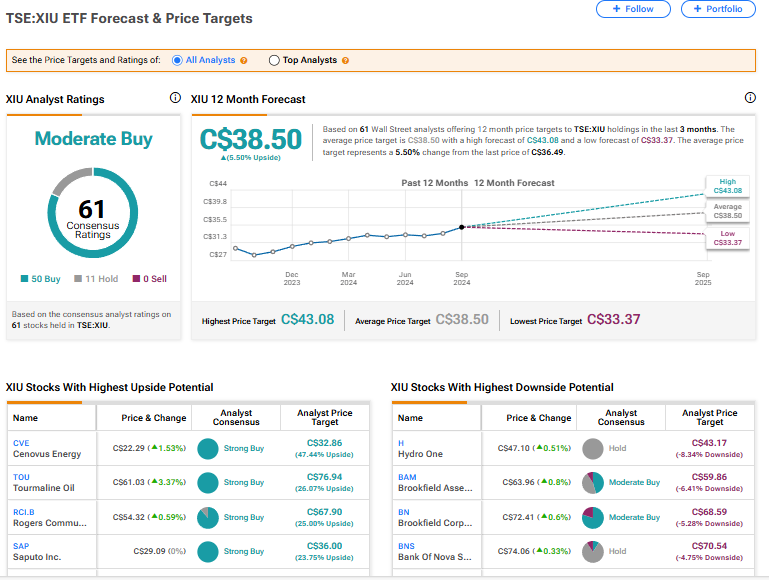Click Rogers Communications consensus pie icon
The height and width of the screenshot is (580, 769).
207,518
